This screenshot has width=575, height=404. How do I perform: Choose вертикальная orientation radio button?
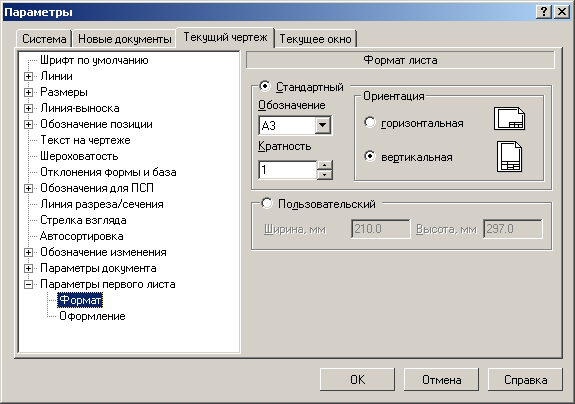[370, 156]
